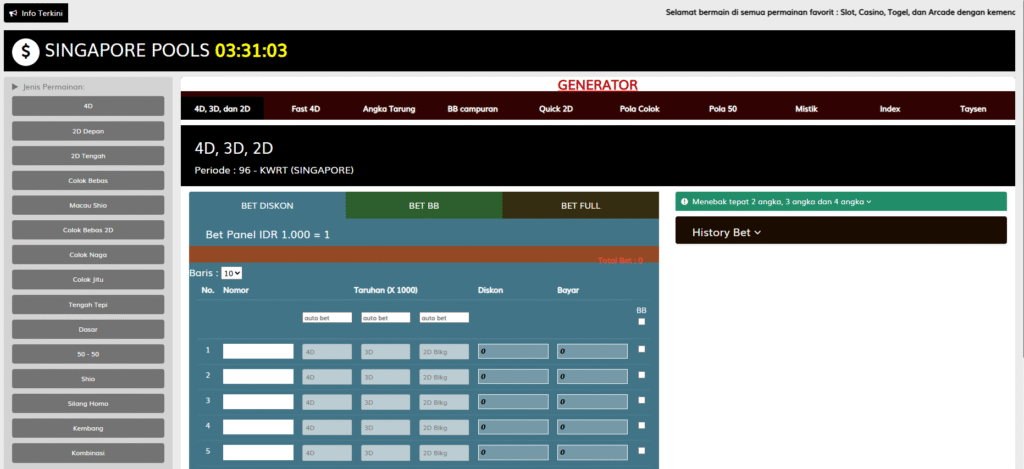1024x469 pixels.
Task: Open the BB campuran tab
Action: click(x=473, y=109)
